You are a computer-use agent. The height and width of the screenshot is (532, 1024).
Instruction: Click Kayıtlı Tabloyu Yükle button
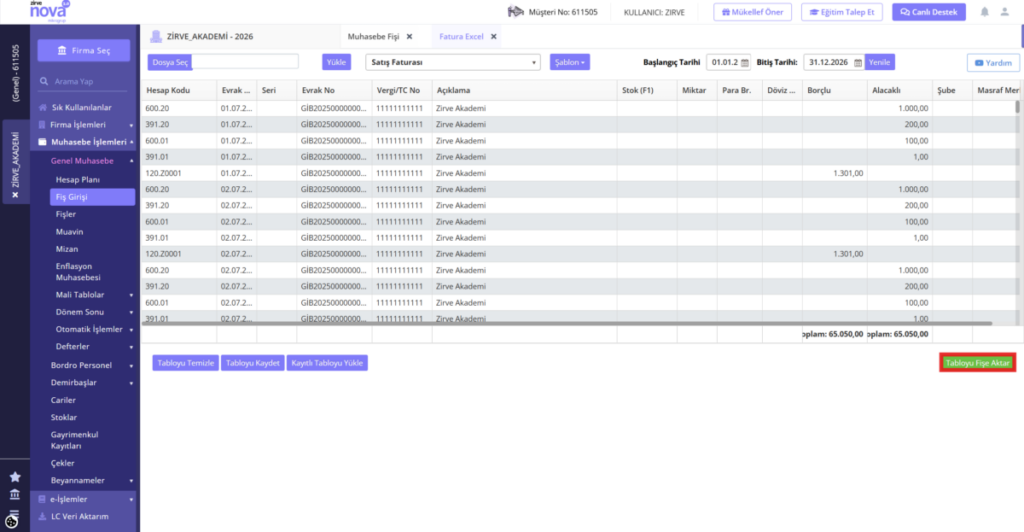click(x=327, y=363)
